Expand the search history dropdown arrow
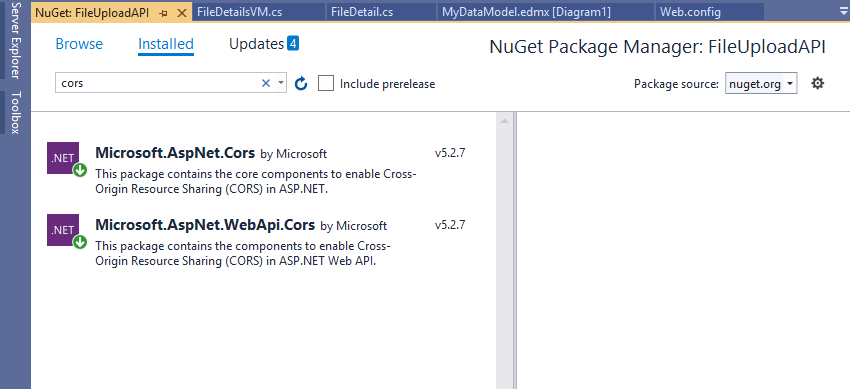Screen dimensions: 850x389 (281, 83)
